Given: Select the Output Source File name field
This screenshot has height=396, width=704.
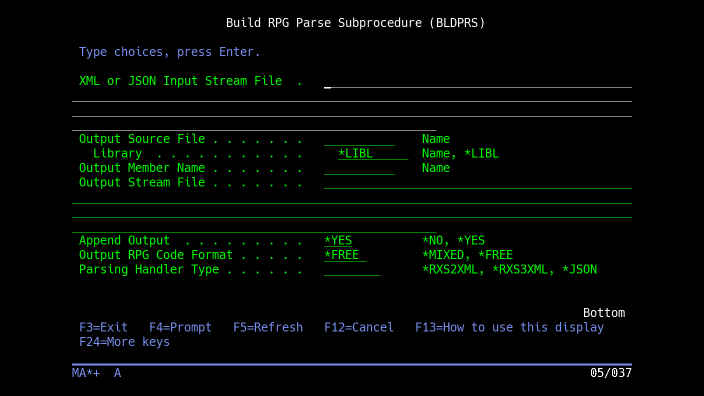Looking at the screenshot, I should coord(359,139).
